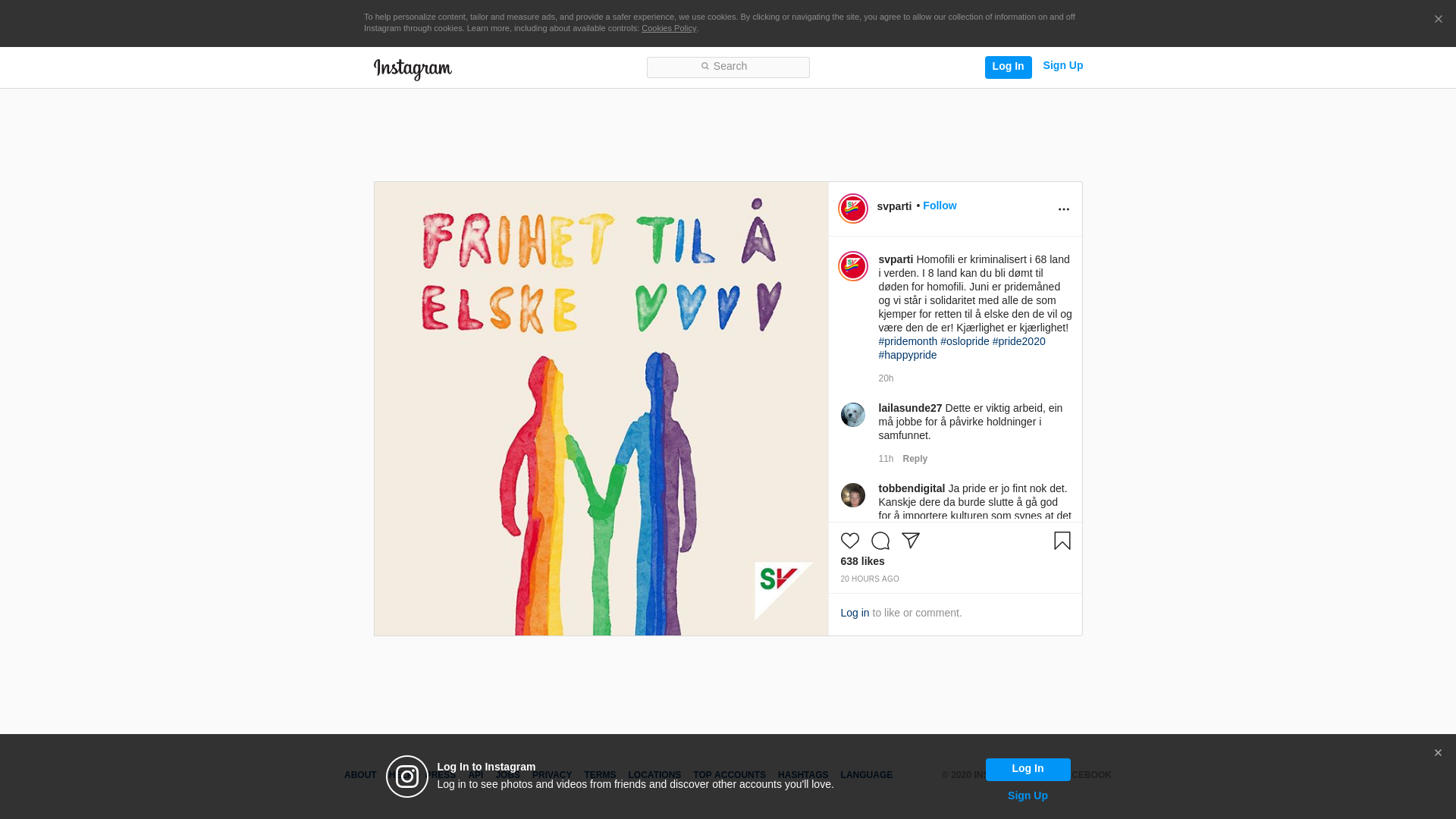This screenshot has width=1456, height=819.
Task: Save post with bookmark icon
Action: (x=1062, y=541)
